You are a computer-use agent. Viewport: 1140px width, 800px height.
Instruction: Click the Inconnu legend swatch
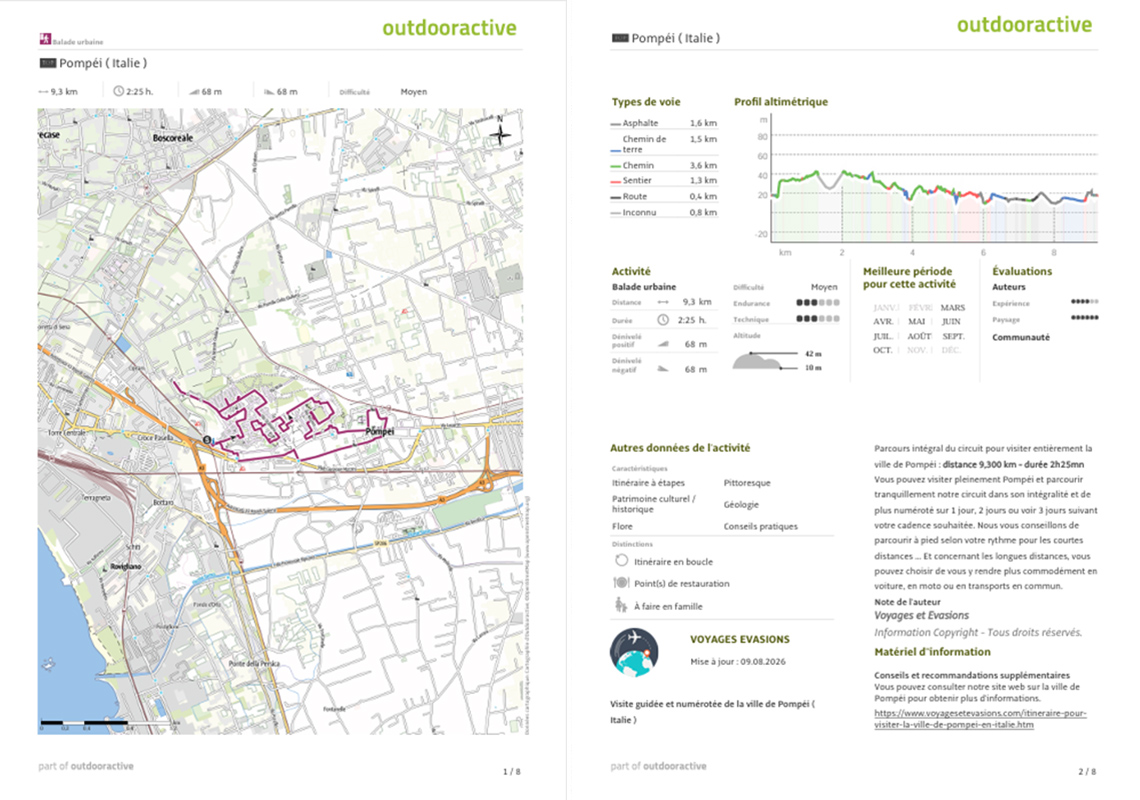(x=616, y=213)
